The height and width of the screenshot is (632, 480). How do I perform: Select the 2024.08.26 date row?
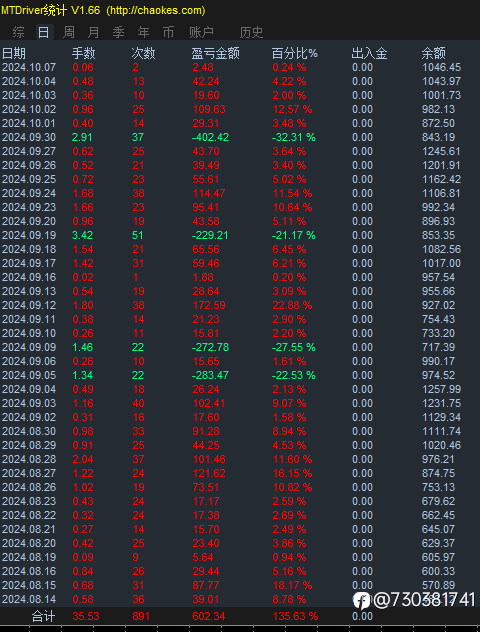click(29, 487)
